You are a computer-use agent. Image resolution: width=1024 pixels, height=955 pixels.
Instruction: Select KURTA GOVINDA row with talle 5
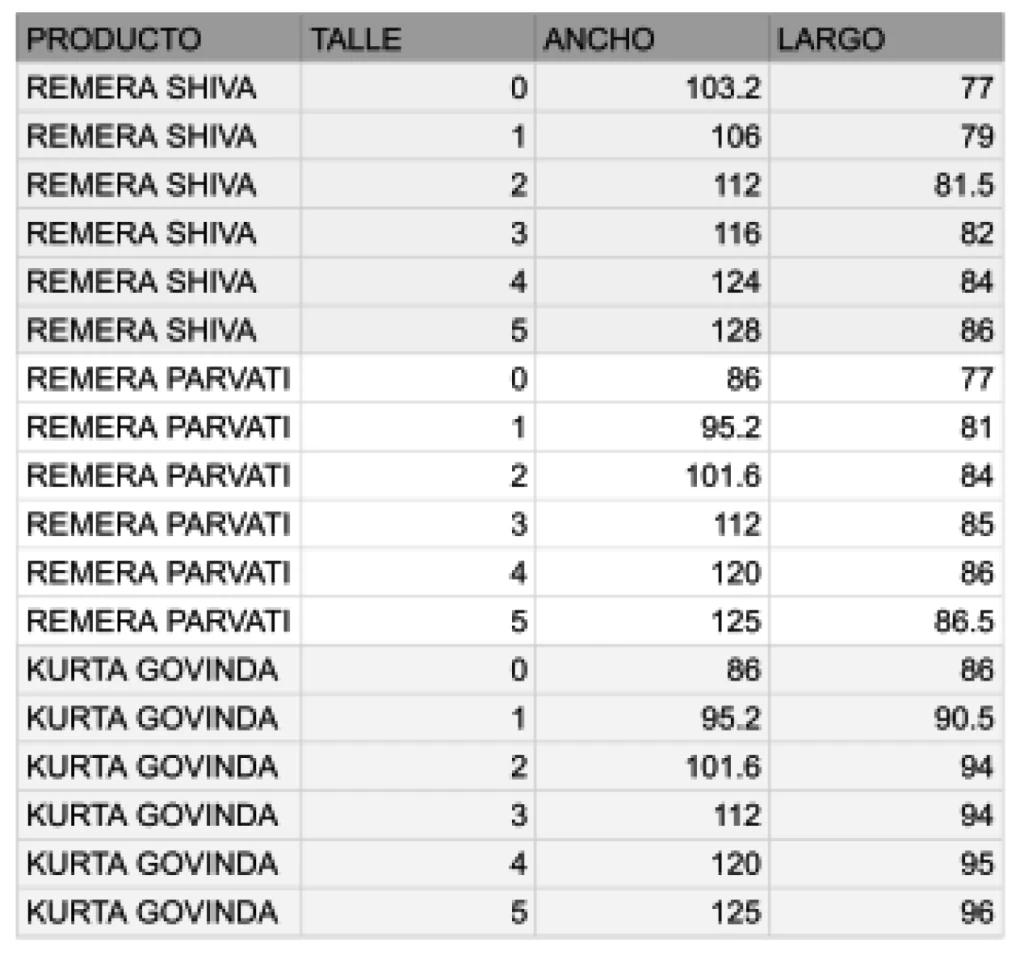click(x=510, y=911)
